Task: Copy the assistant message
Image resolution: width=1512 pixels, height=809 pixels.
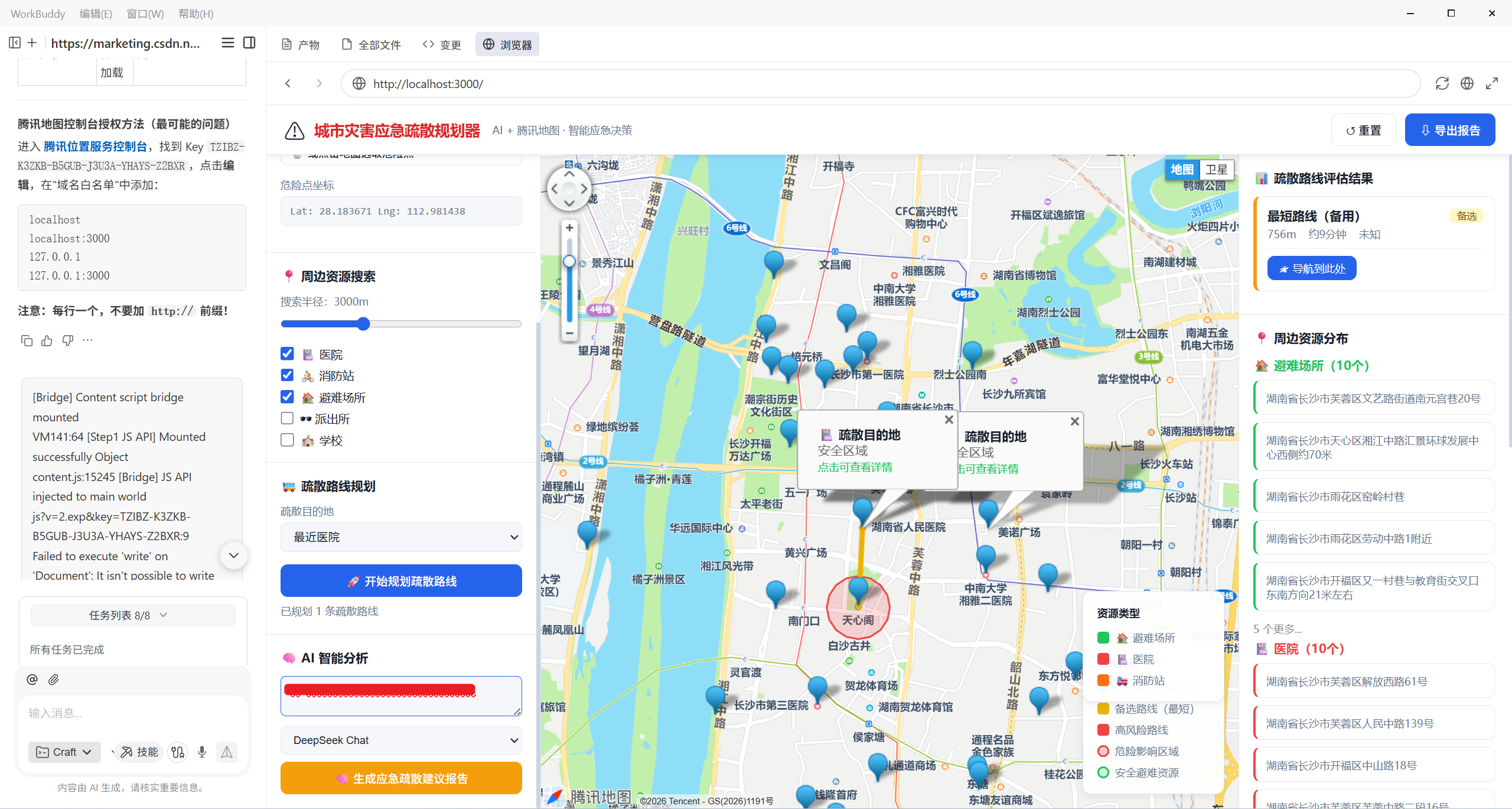Action: [x=27, y=340]
